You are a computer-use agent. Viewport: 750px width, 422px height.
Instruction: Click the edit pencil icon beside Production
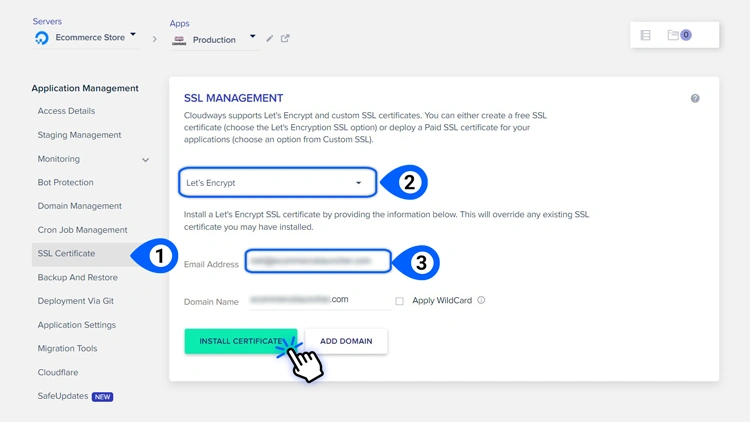pyautogui.click(x=270, y=39)
